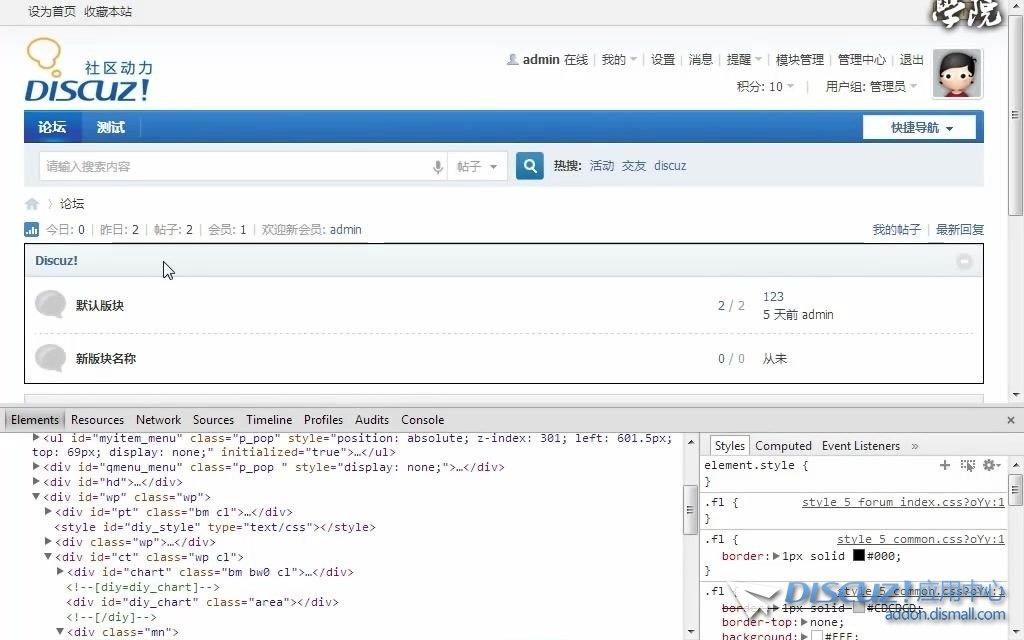Screen dimensions: 1024x640
Task: Click the 管理中心 admin center link
Action: pyautogui.click(x=862, y=60)
